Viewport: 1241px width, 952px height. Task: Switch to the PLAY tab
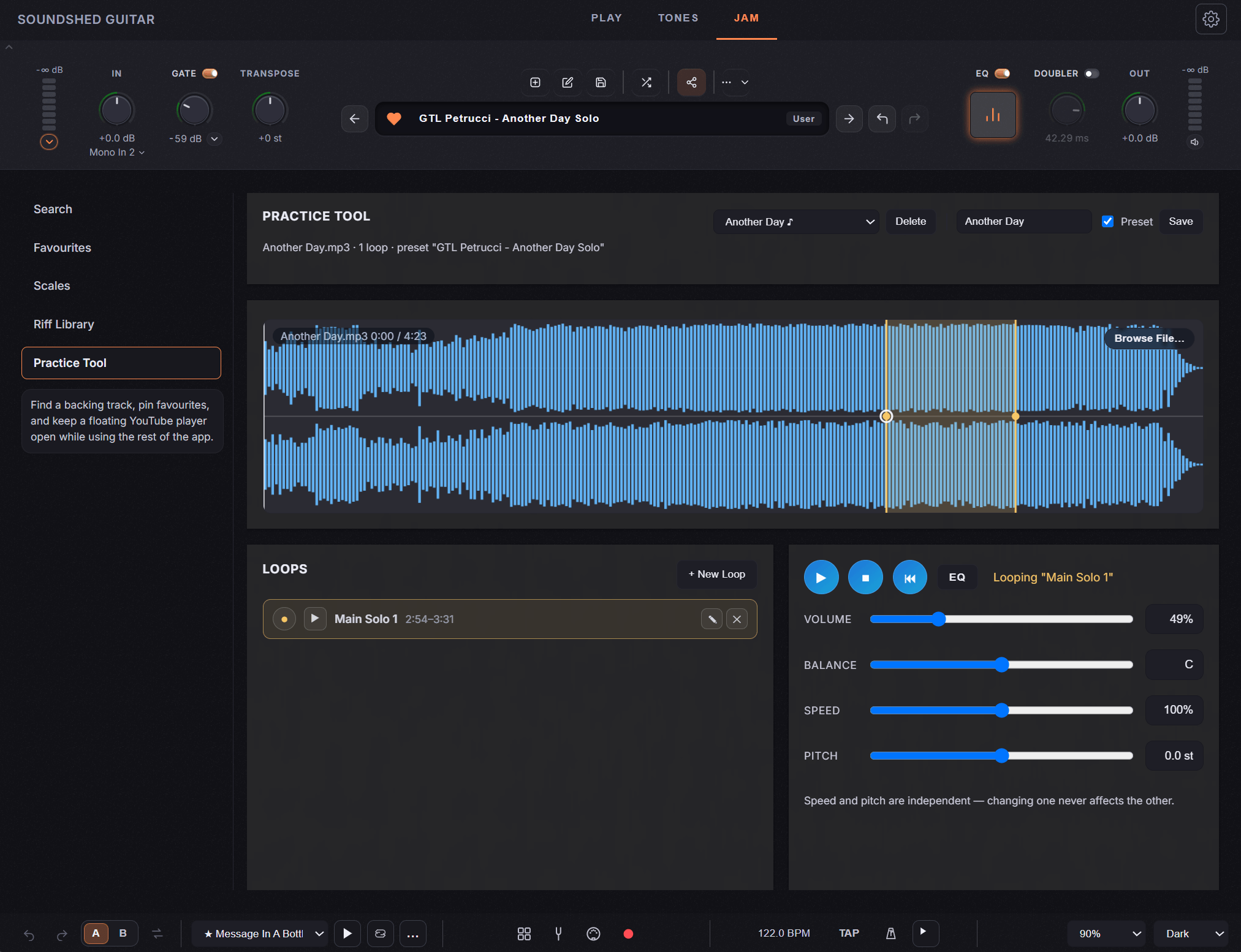click(x=606, y=18)
